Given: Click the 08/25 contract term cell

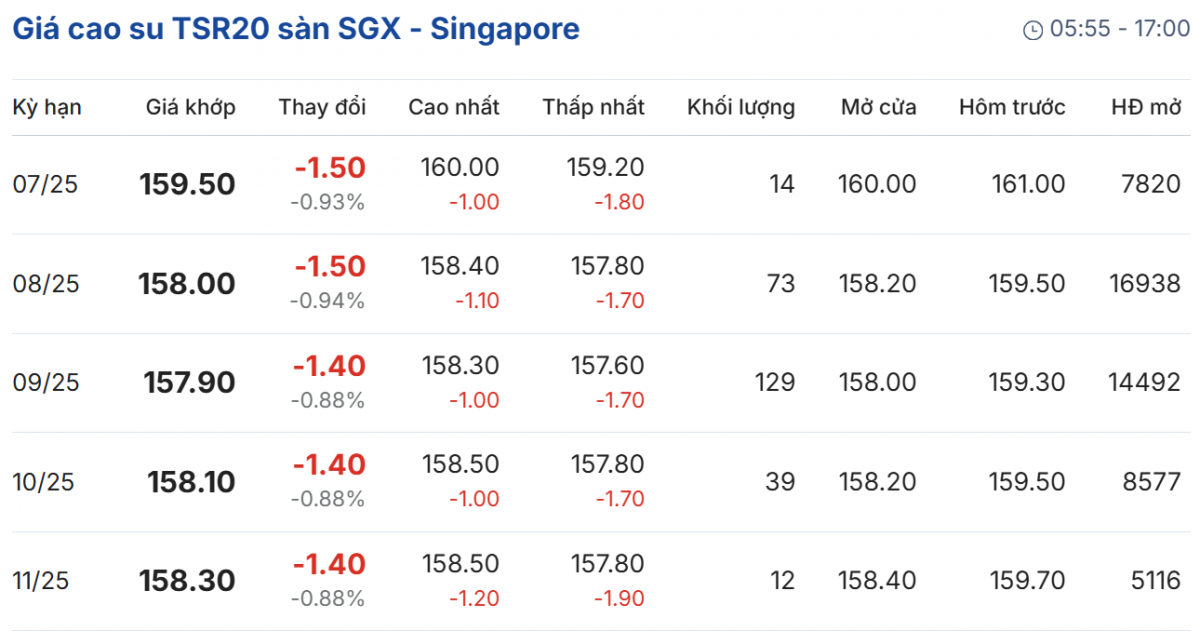Looking at the screenshot, I should coord(45,284).
